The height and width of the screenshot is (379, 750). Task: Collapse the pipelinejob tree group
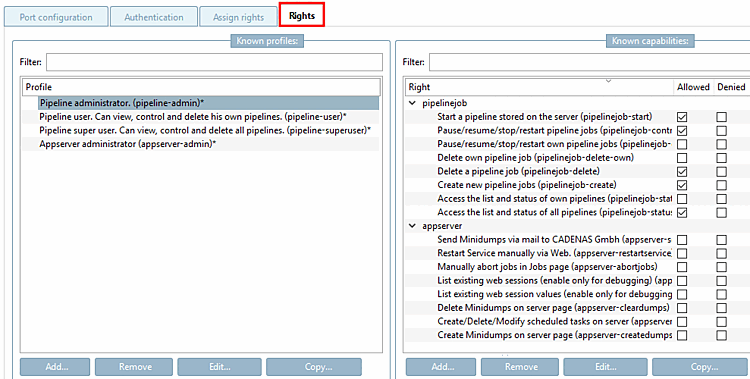[412, 103]
